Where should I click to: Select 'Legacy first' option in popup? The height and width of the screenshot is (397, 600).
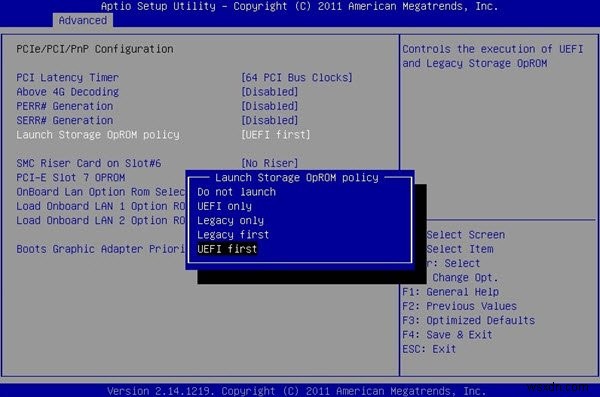(x=233, y=235)
